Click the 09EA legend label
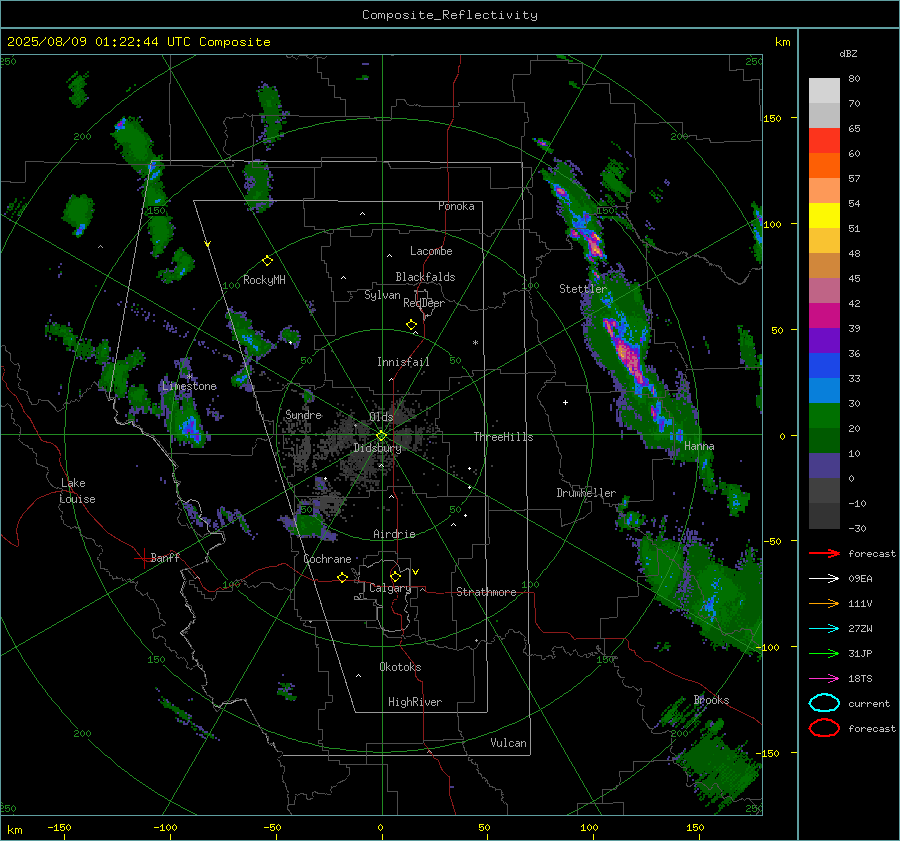The width and height of the screenshot is (900, 841). point(860,579)
